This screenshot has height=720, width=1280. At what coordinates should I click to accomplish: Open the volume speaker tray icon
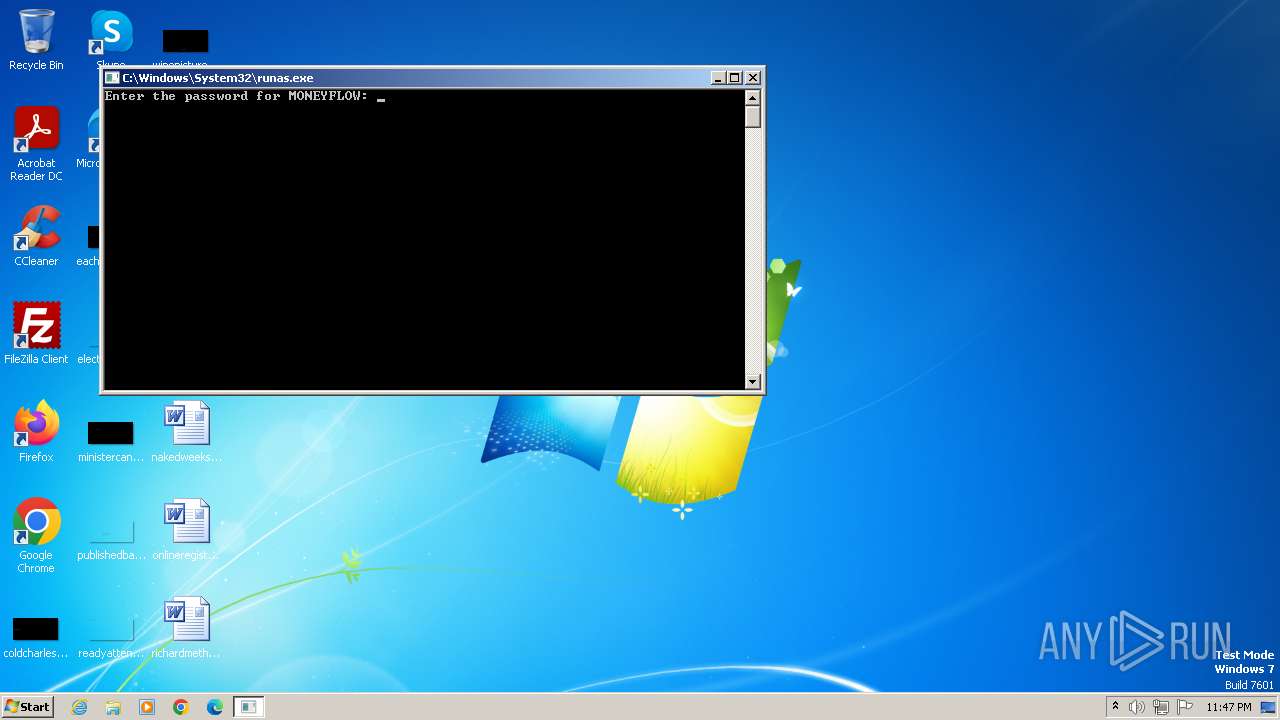[1137, 707]
